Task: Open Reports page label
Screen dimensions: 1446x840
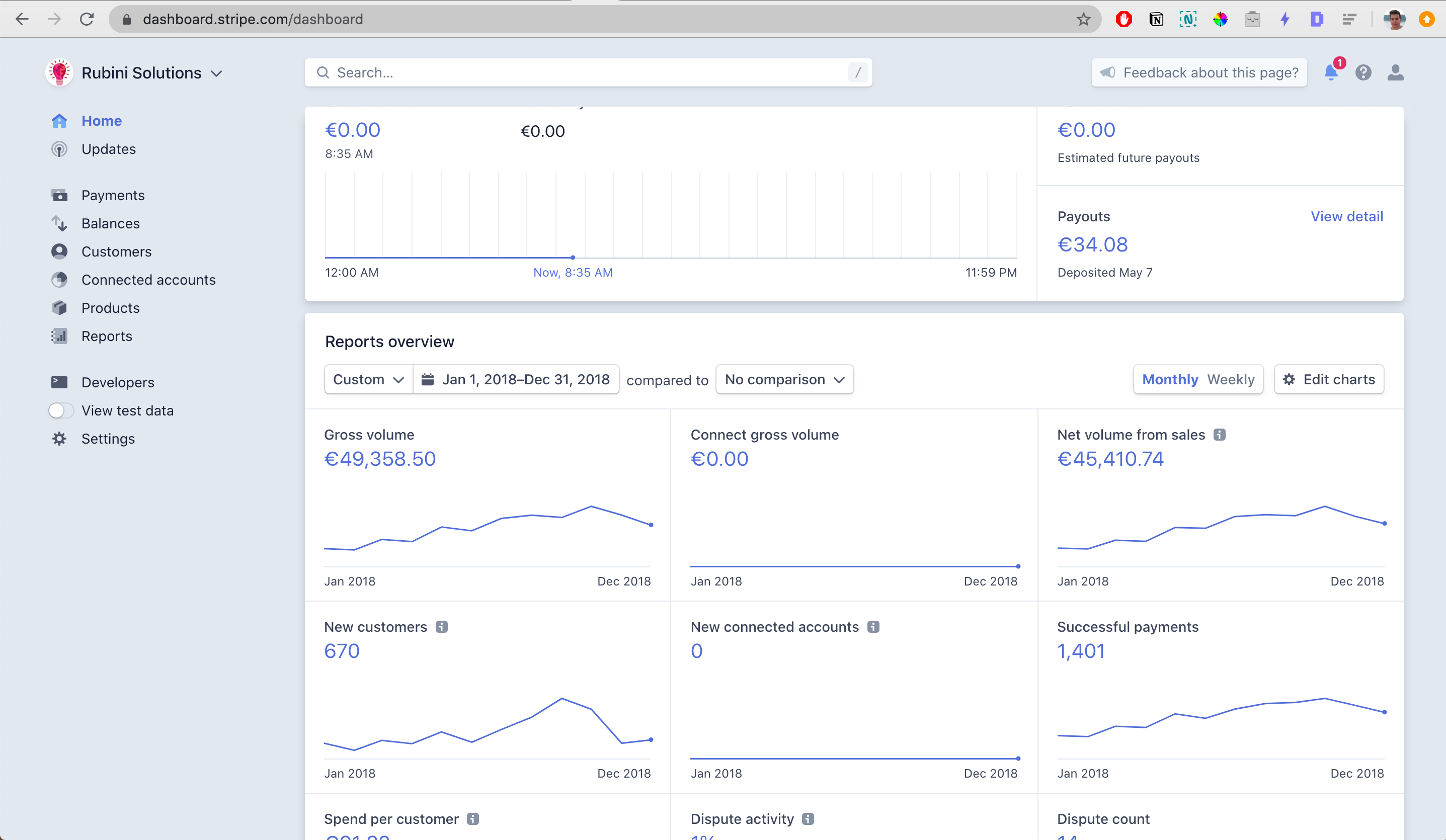Action: tap(107, 336)
